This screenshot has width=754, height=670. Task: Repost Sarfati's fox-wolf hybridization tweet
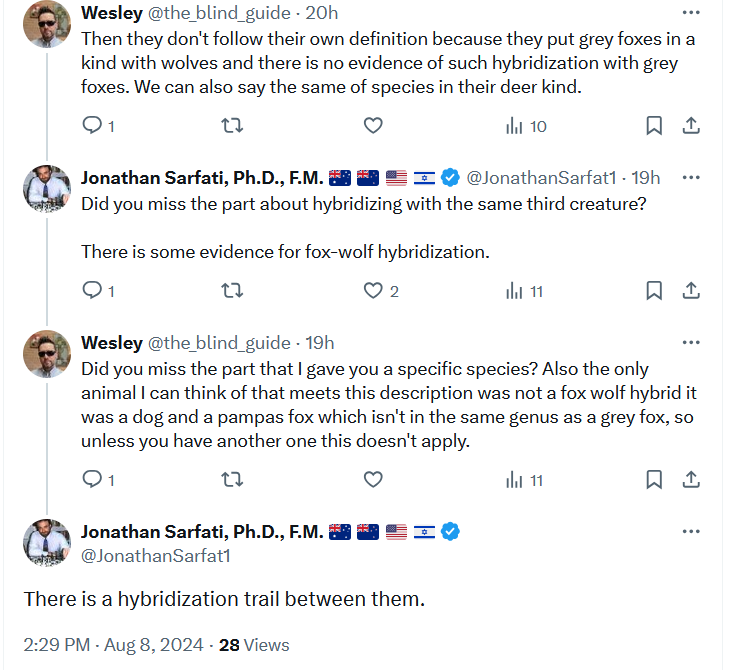231,291
